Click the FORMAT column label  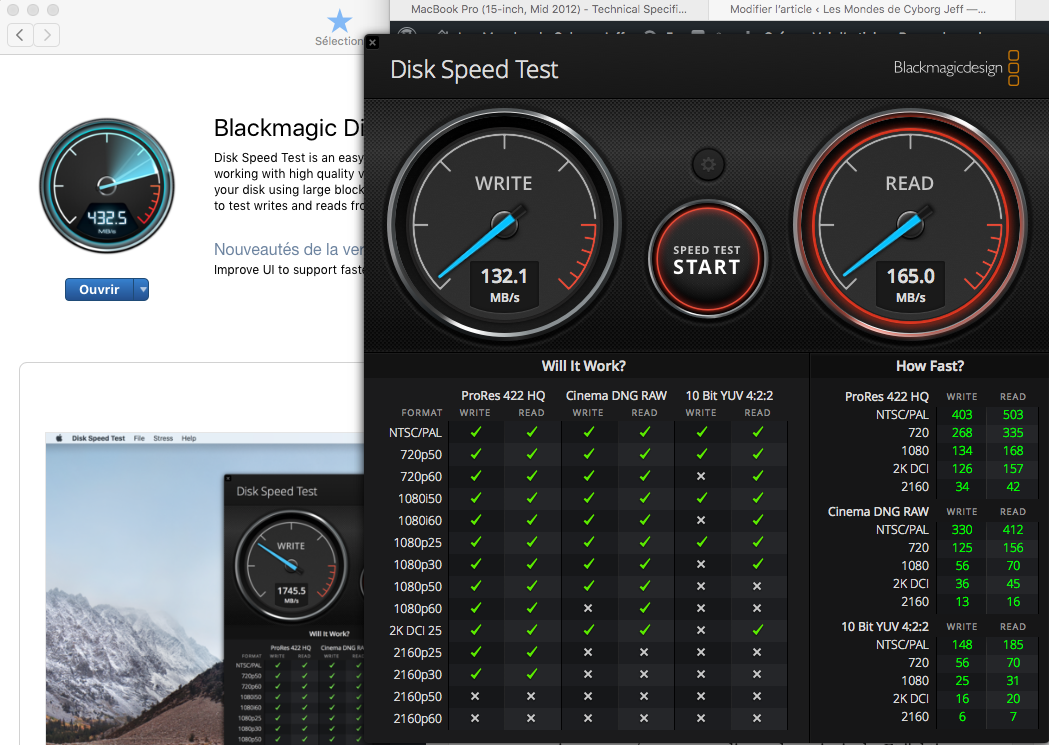(x=421, y=413)
